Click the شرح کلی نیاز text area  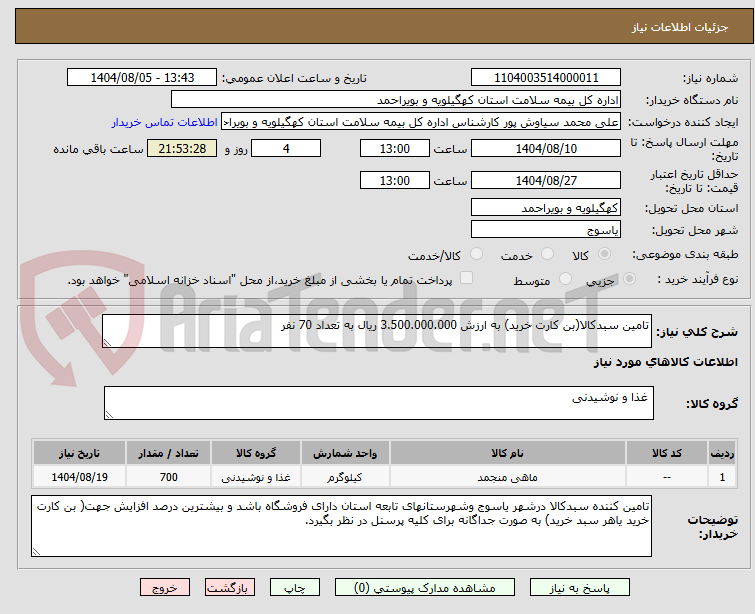coord(377,331)
